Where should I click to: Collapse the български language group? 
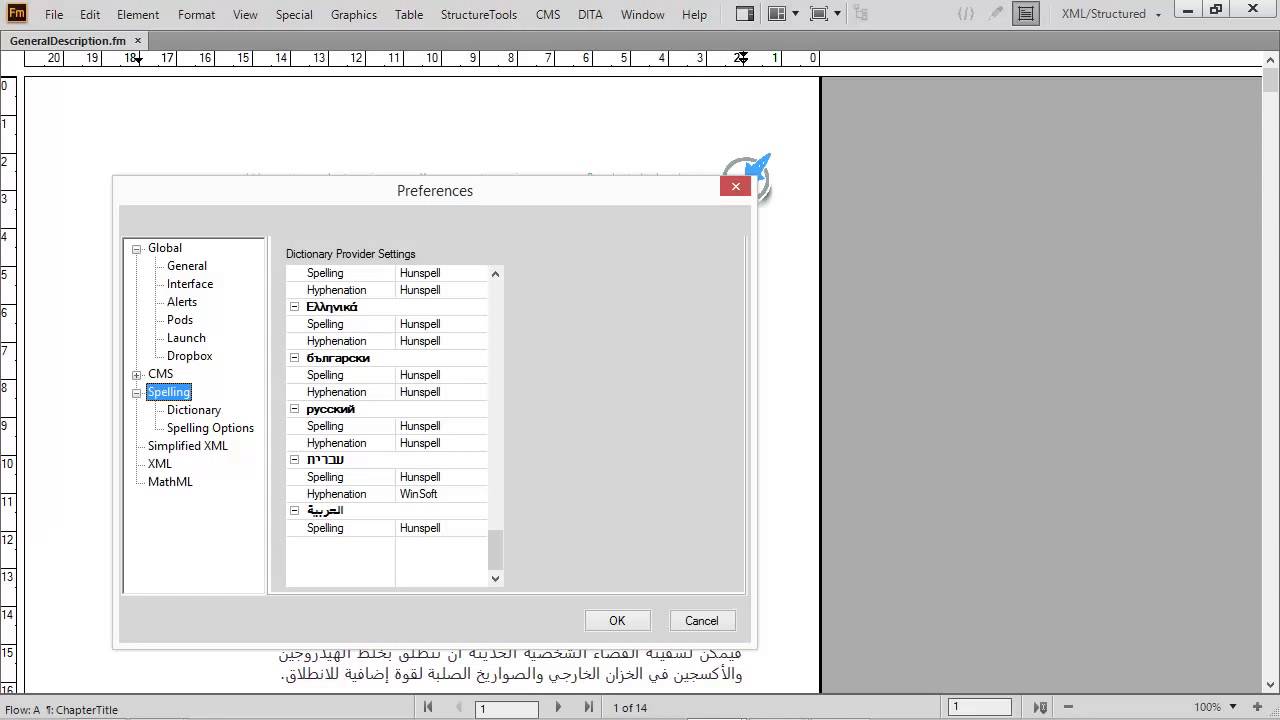coord(295,358)
